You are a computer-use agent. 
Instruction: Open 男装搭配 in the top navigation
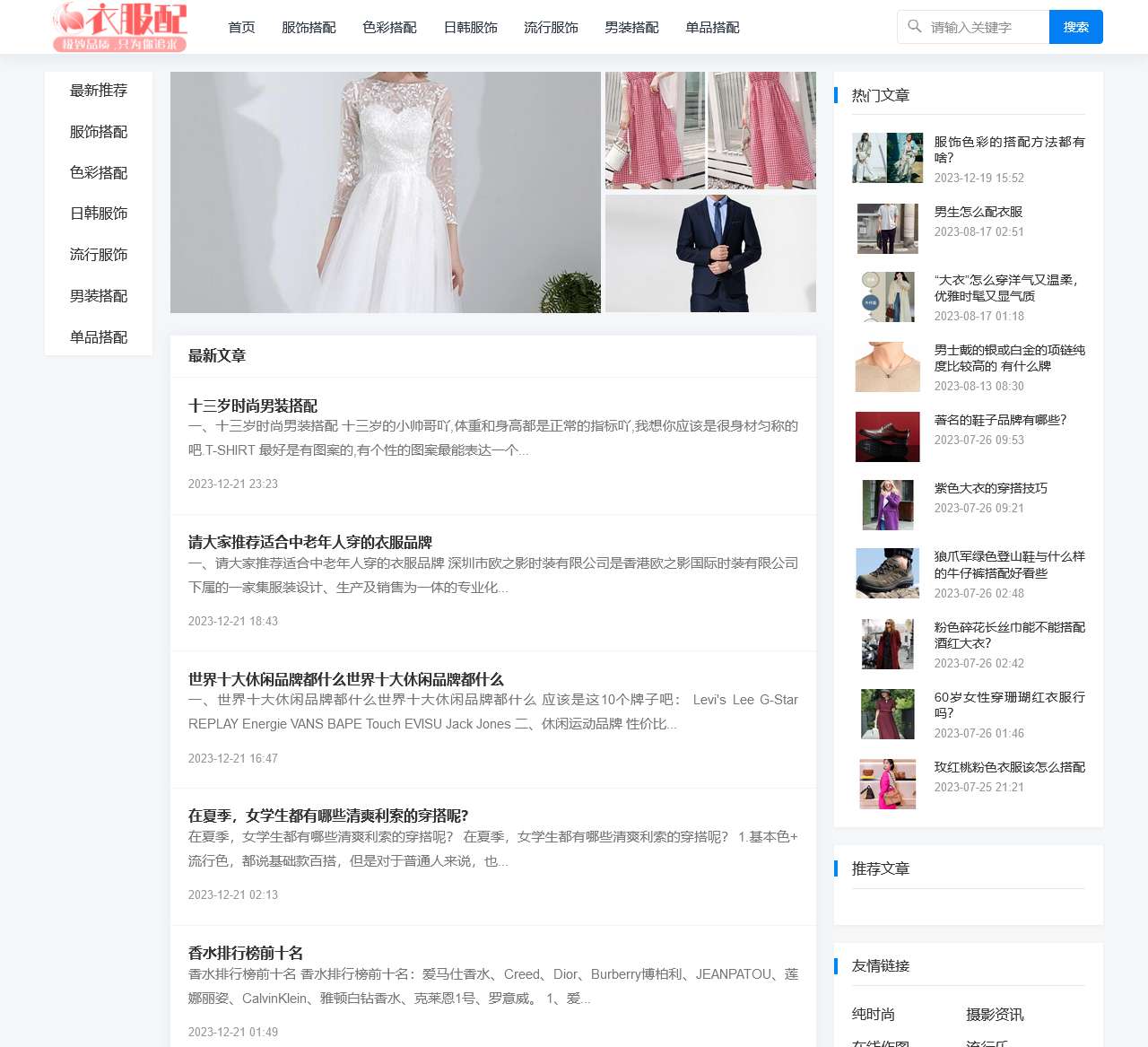click(x=631, y=28)
